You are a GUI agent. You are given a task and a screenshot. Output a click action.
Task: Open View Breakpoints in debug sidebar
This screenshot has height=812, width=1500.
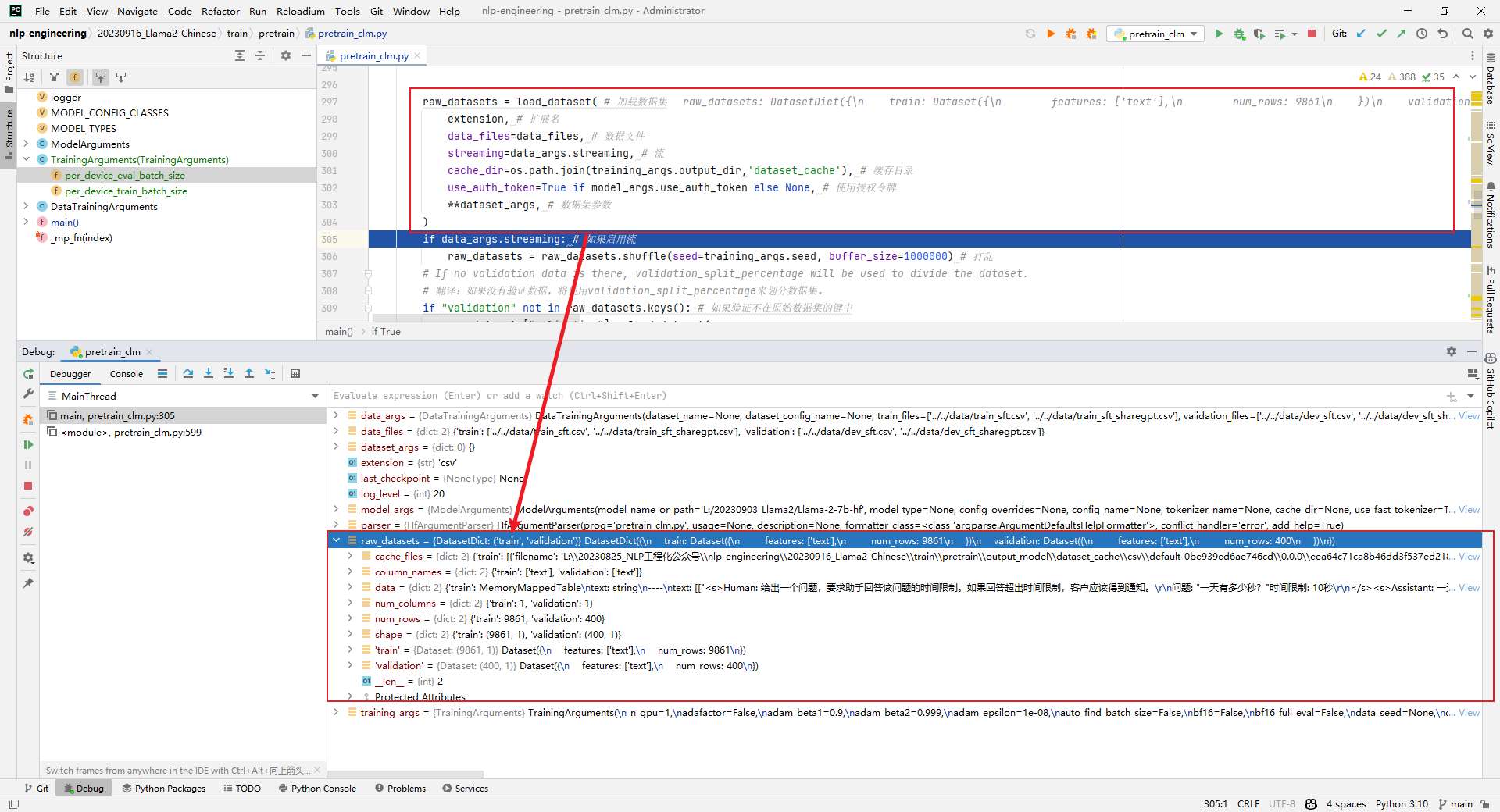tap(28, 511)
